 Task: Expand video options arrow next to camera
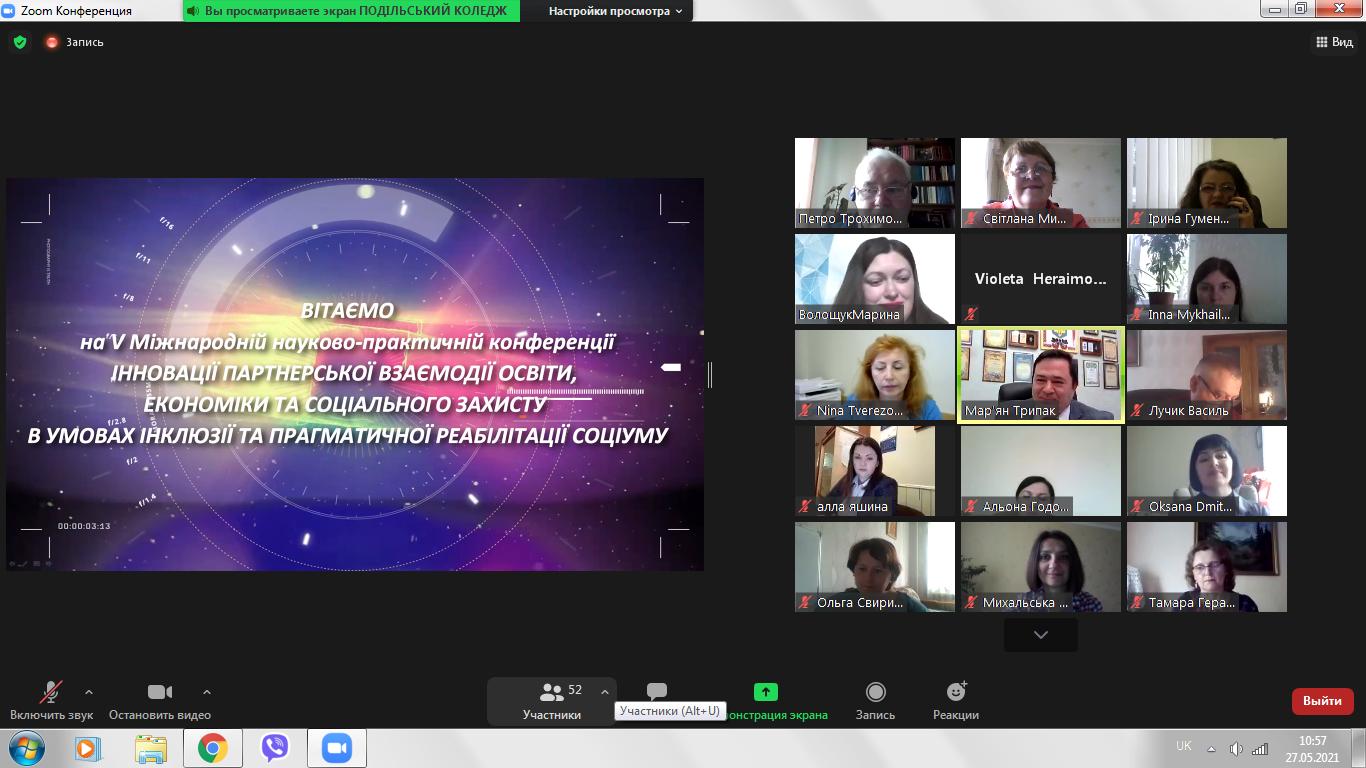(207, 692)
